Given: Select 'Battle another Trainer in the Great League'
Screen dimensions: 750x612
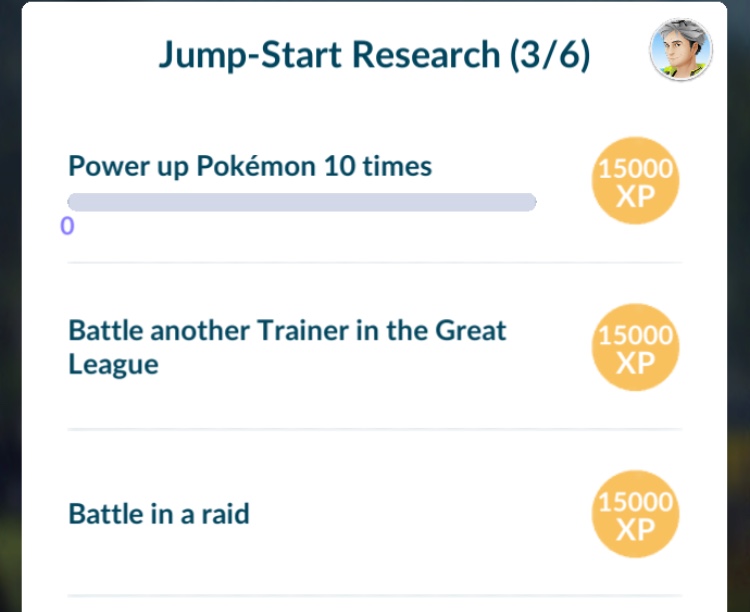Looking at the screenshot, I should [287, 346].
